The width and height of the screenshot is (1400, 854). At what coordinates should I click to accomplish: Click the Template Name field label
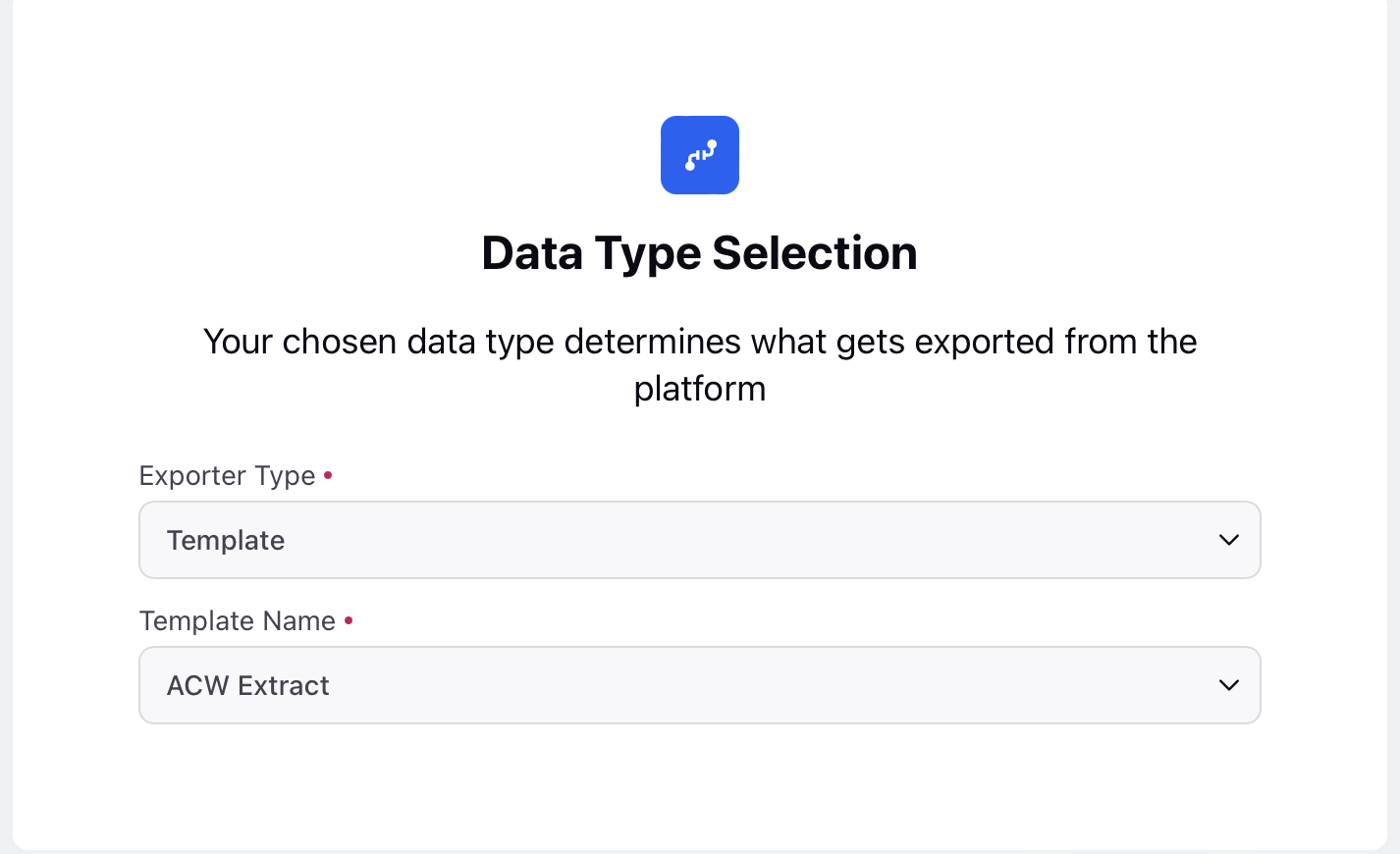238,621
